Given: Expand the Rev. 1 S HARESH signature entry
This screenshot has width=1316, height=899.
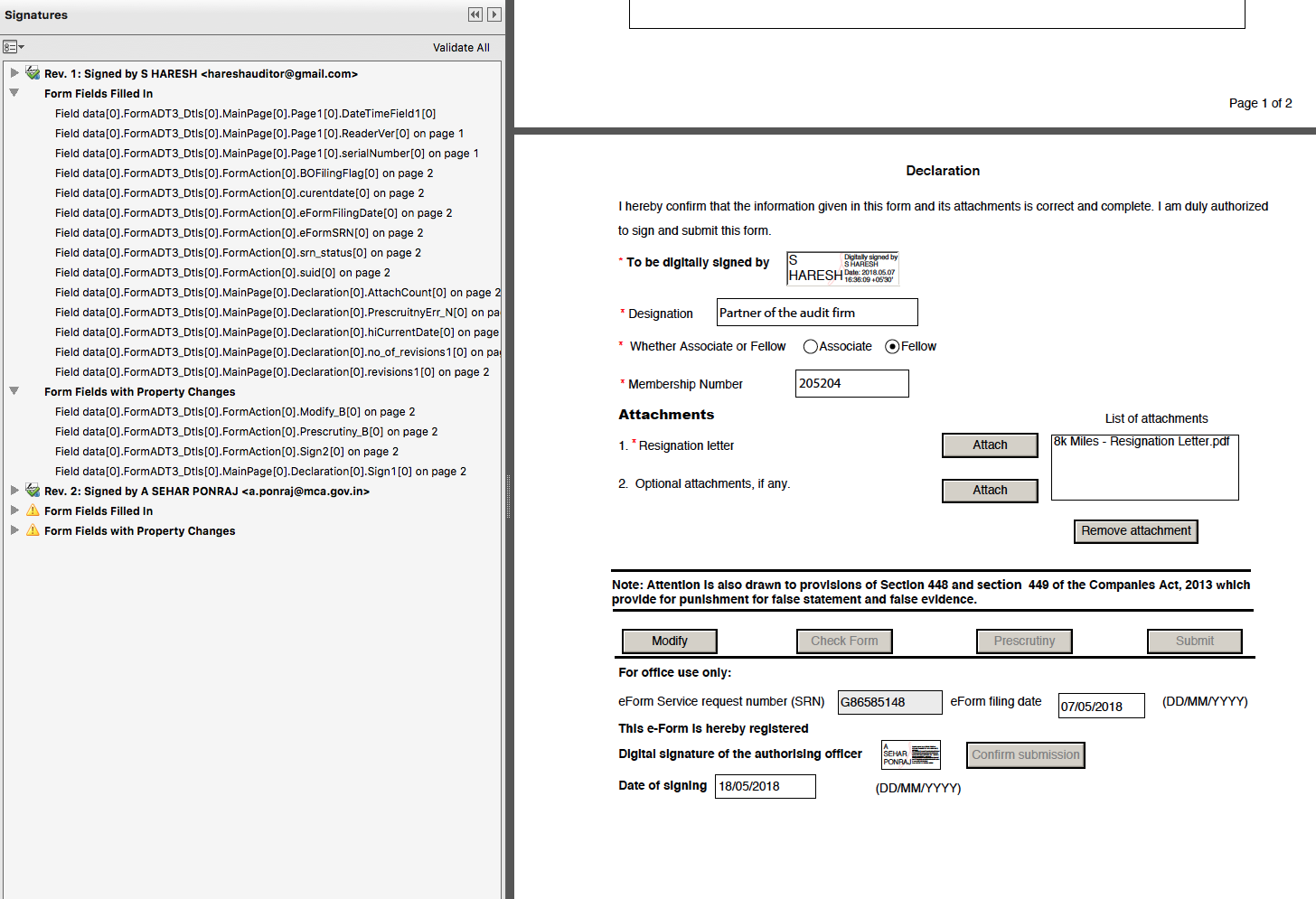Looking at the screenshot, I should click(x=14, y=73).
